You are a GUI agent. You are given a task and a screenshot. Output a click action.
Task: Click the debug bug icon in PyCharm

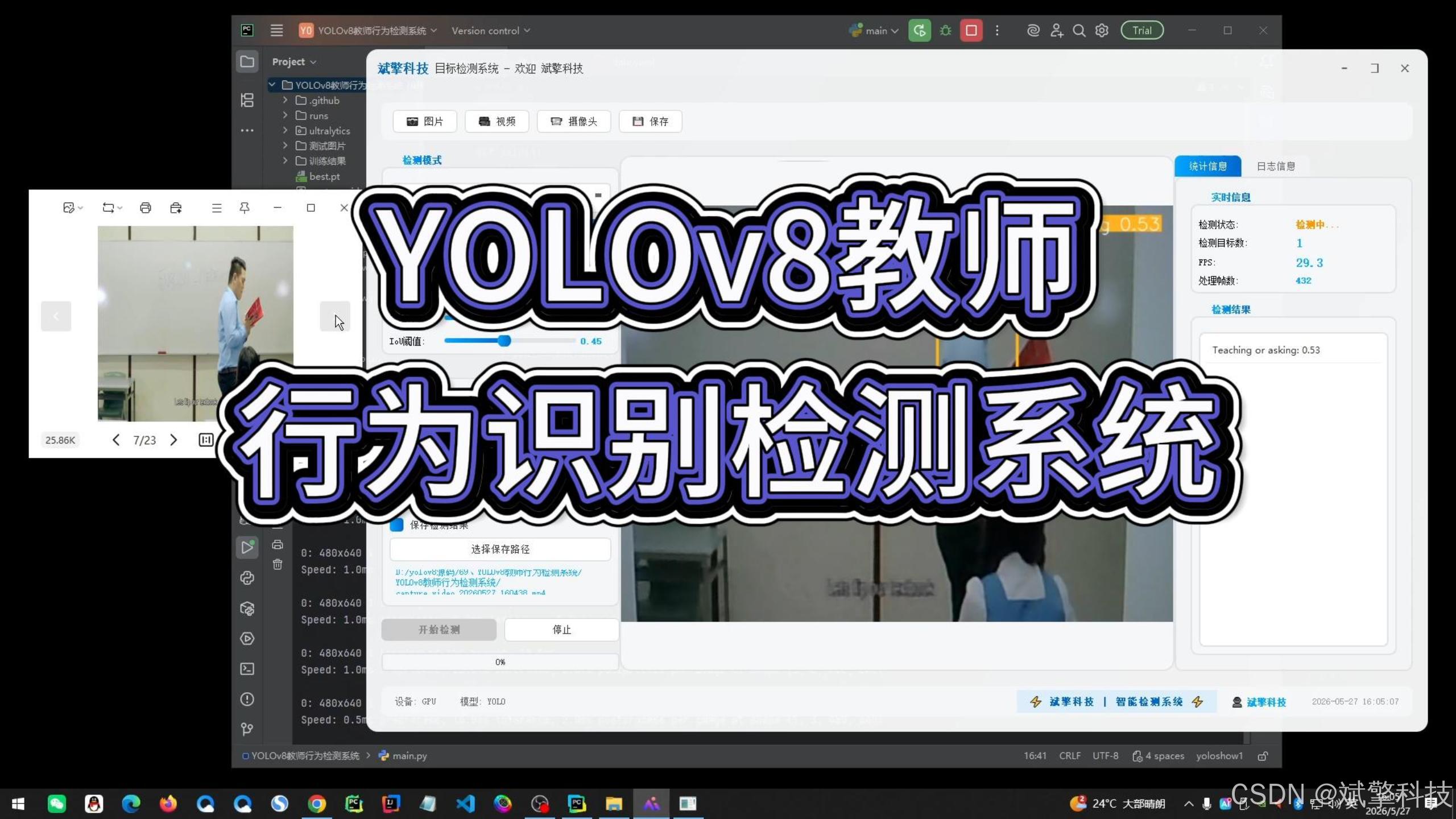(x=945, y=31)
